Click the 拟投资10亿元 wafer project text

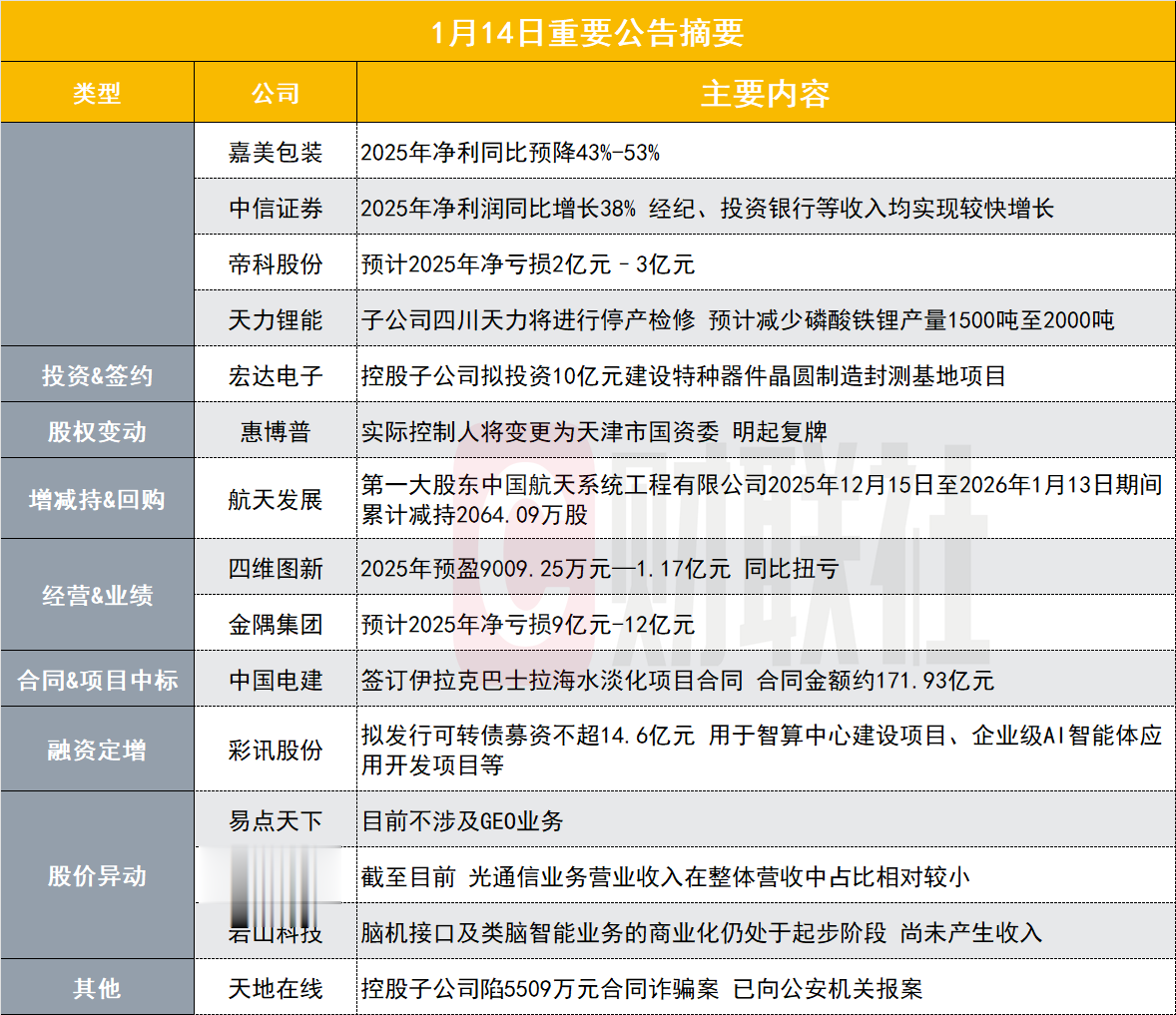(x=683, y=375)
